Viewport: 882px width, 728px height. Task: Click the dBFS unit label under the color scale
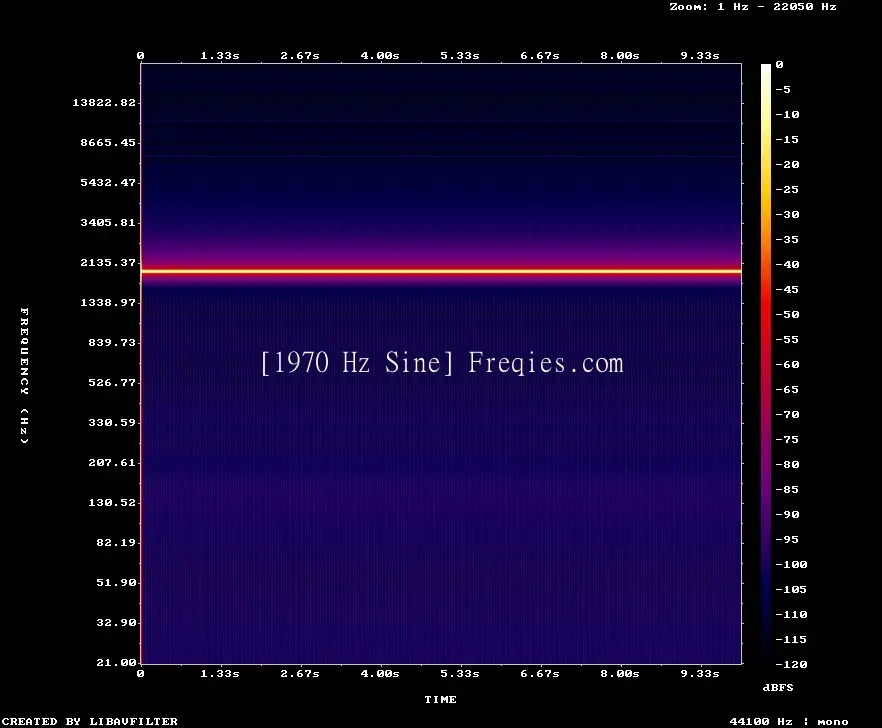pos(778,687)
